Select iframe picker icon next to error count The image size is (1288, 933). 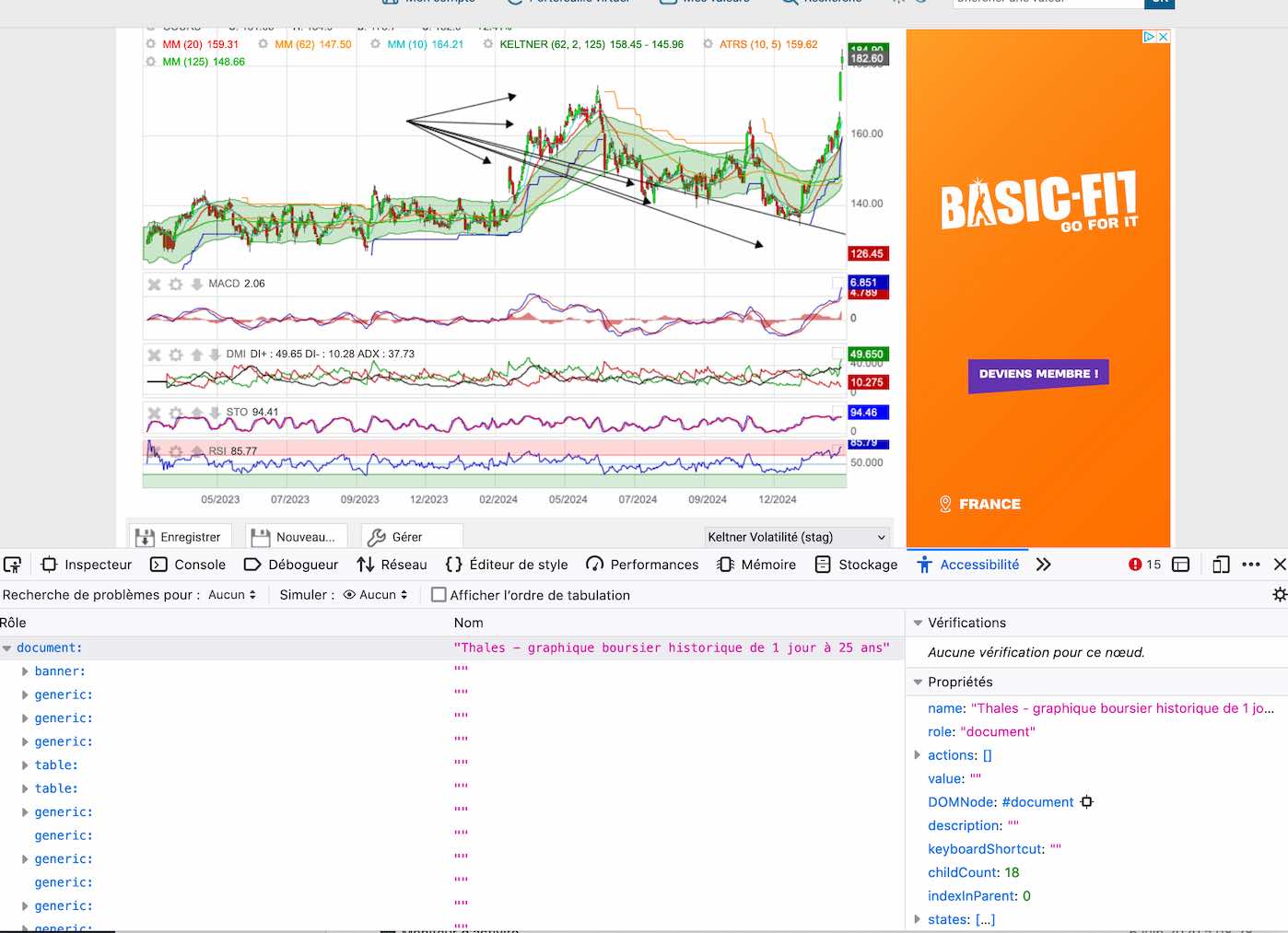1181,565
